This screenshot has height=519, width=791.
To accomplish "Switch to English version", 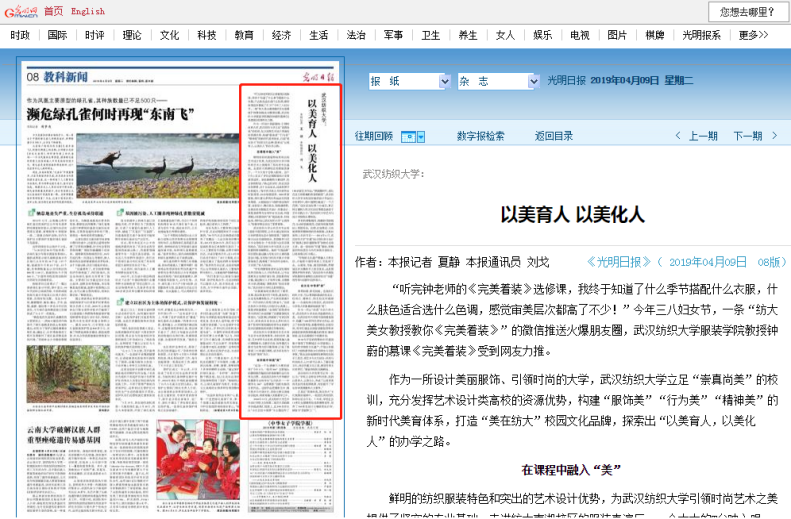I will (88, 11).
